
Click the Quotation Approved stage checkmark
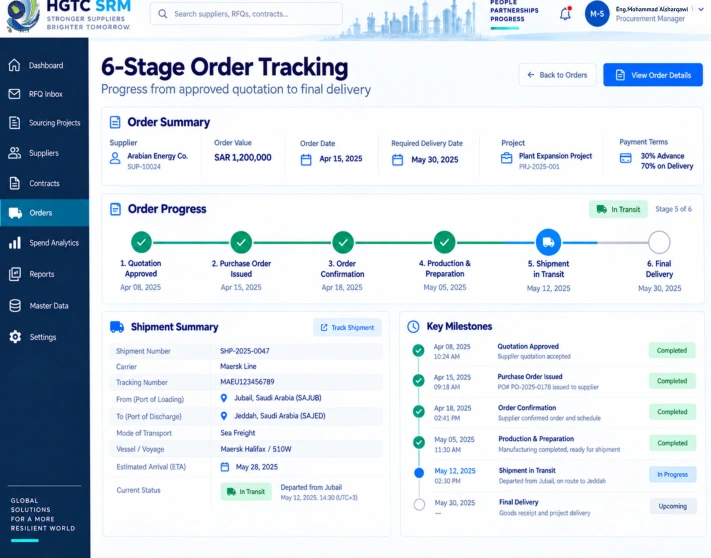point(141,242)
